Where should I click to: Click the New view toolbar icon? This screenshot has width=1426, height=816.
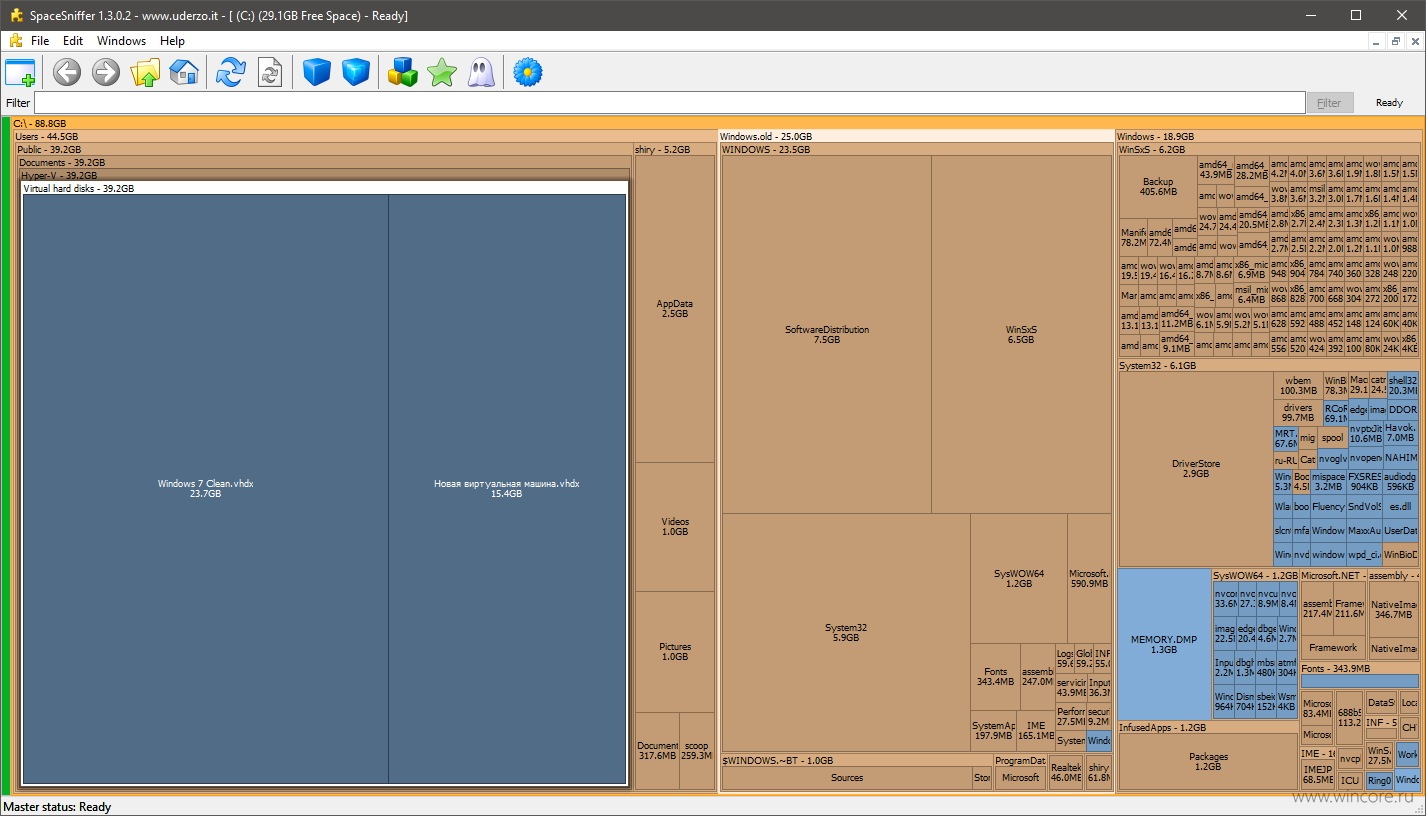[x=20, y=72]
